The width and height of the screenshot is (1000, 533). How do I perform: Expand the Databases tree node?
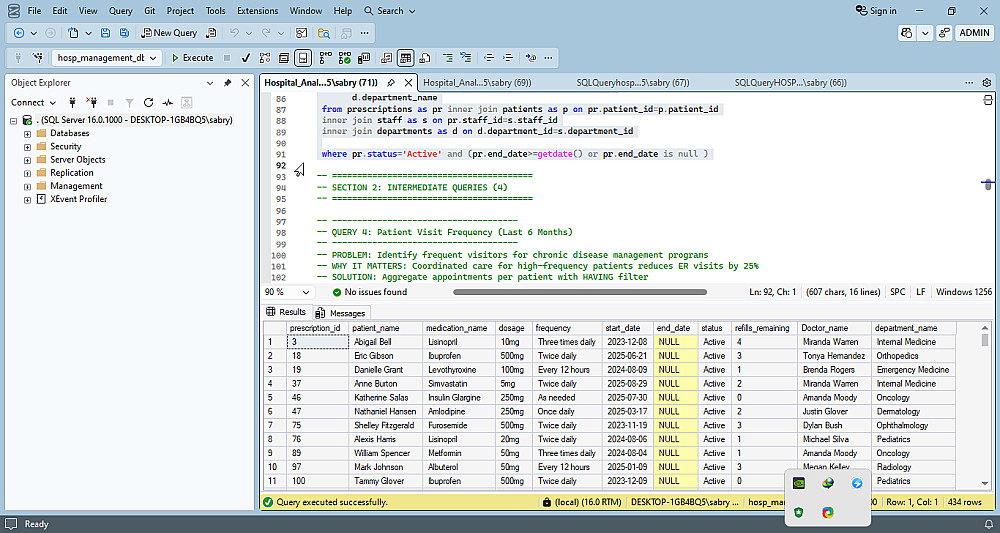28,133
